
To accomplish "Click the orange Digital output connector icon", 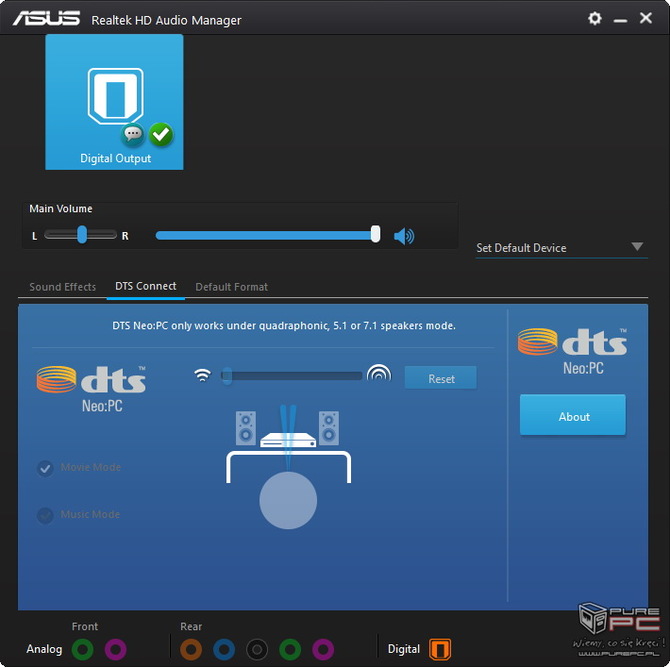I will pos(440,649).
